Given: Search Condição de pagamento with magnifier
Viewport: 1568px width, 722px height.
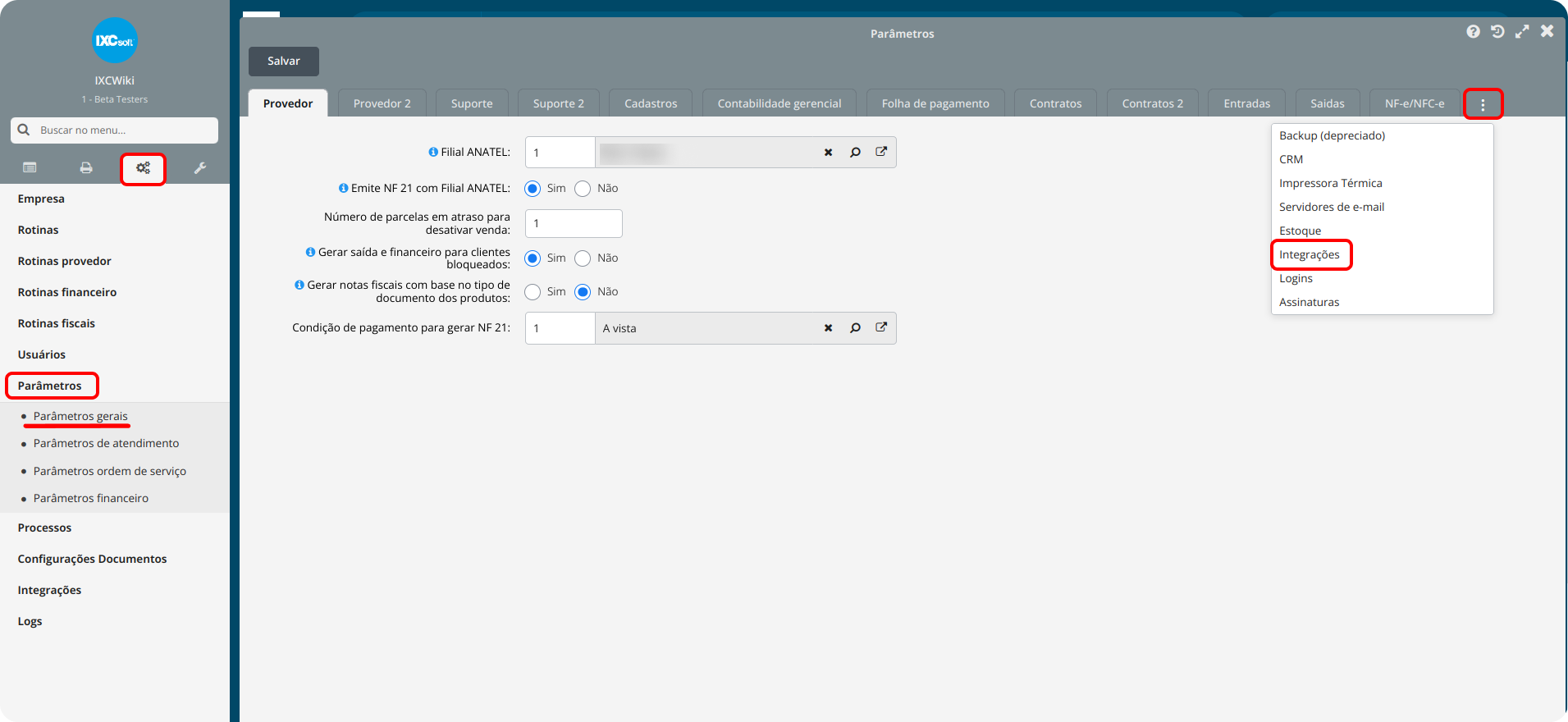Looking at the screenshot, I should 855,328.
